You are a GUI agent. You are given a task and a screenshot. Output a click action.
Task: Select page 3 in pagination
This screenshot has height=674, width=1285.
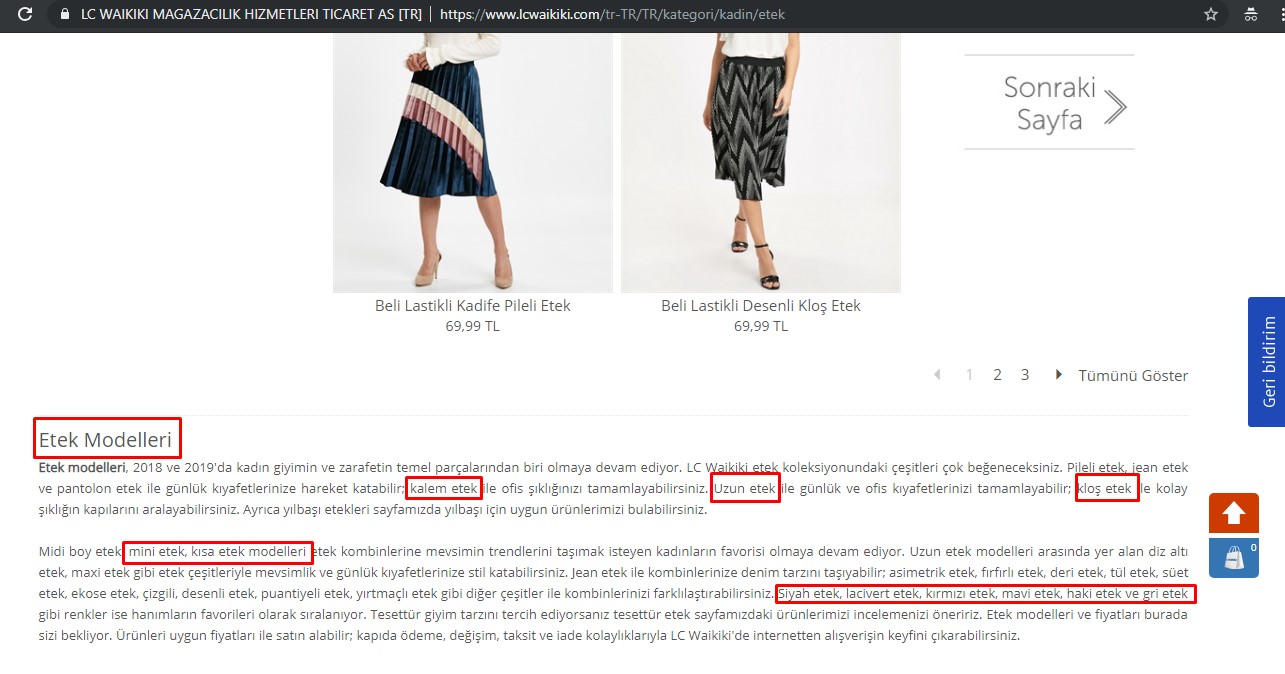[x=1025, y=375]
